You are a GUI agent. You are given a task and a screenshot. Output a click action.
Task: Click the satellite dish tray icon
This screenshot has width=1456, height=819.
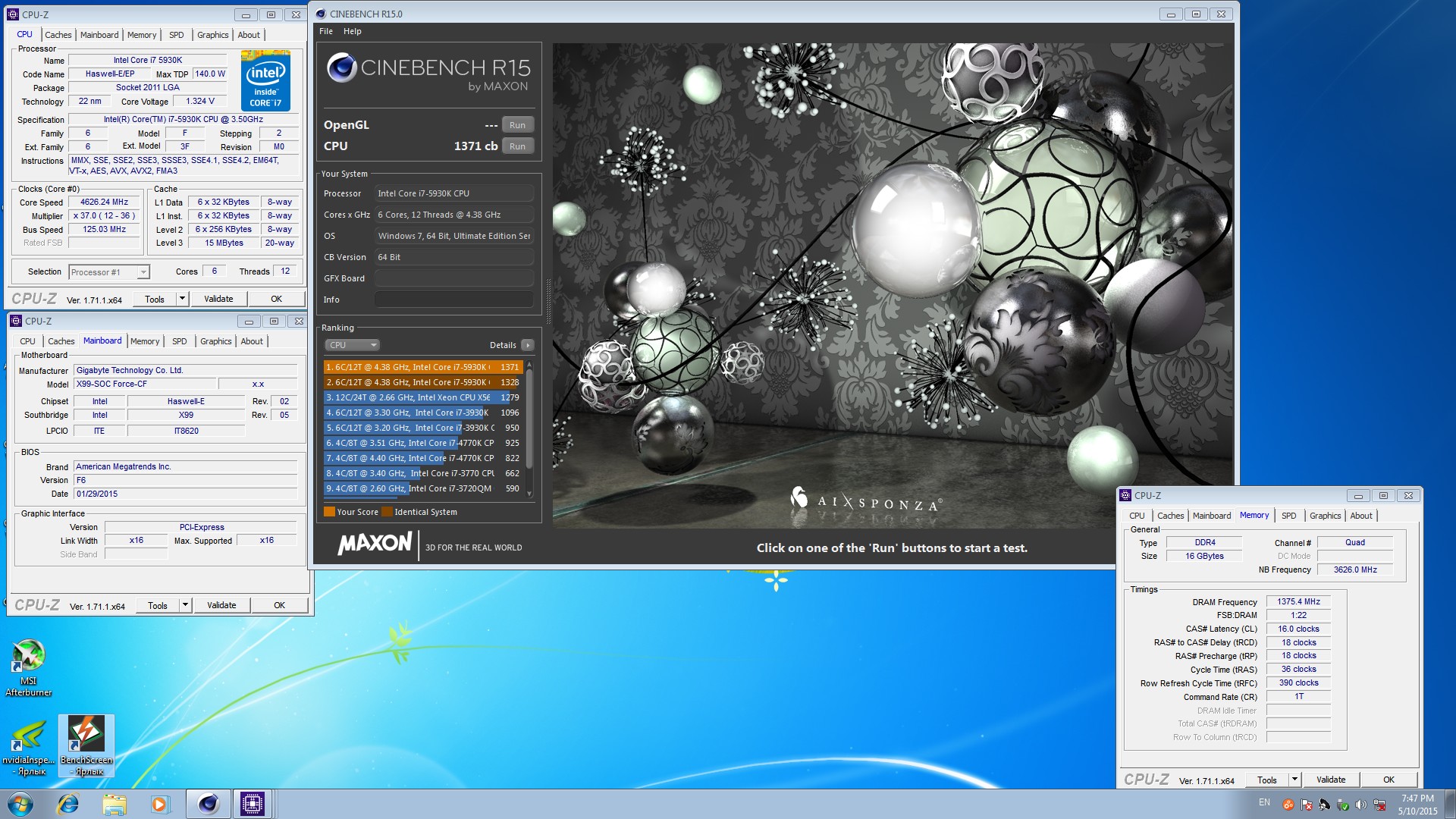[x=1325, y=805]
